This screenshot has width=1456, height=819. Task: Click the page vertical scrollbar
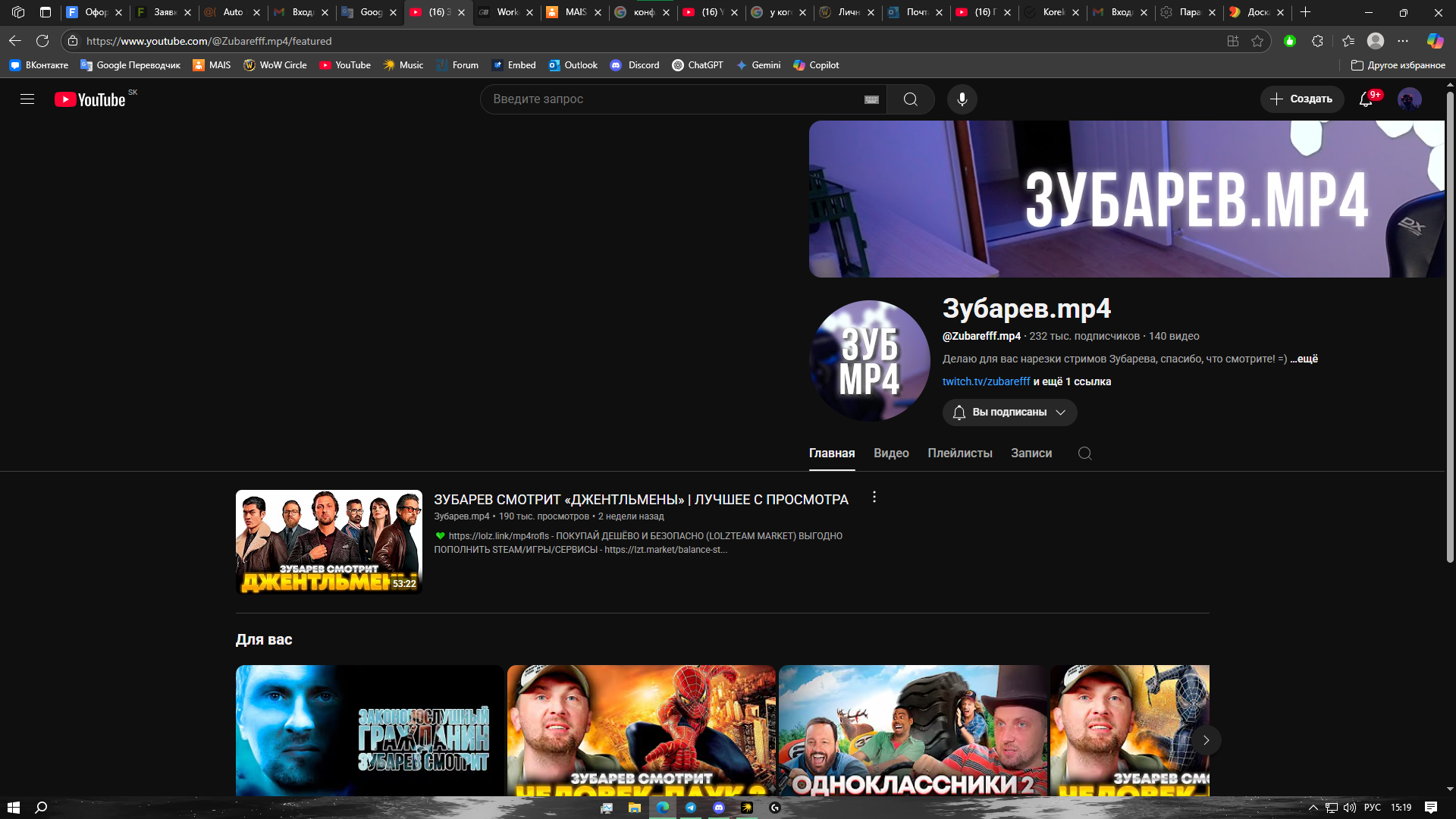click(1450, 326)
